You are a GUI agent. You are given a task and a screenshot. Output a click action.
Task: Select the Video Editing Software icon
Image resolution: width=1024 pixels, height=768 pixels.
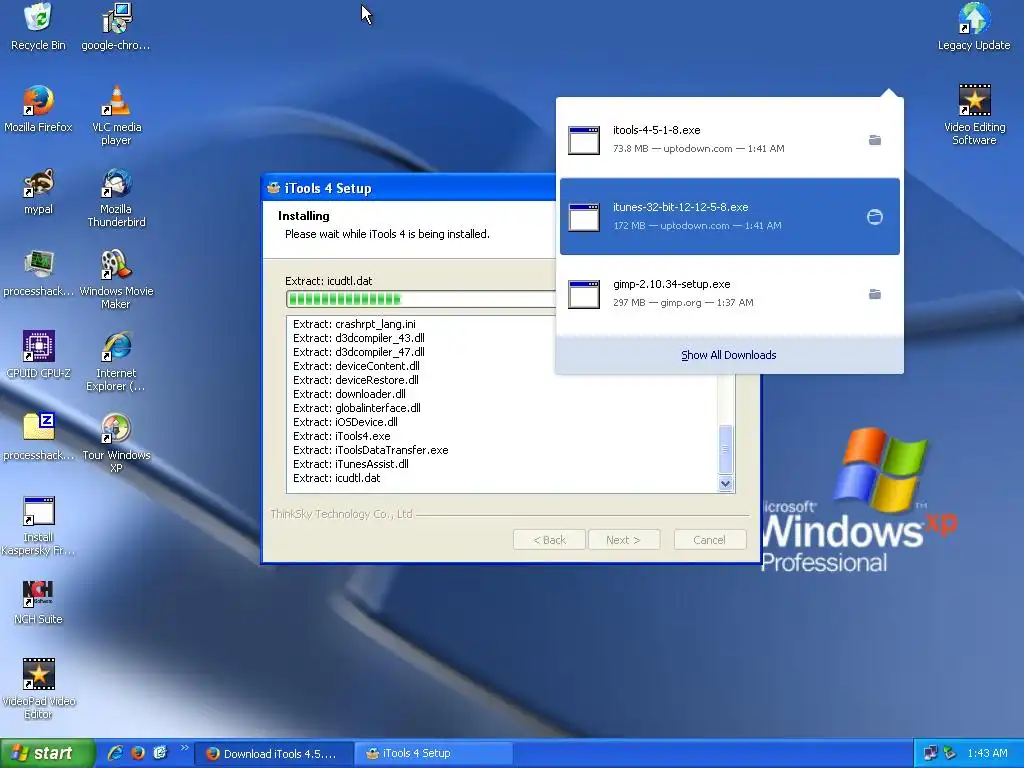pyautogui.click(x=974, y=115)
